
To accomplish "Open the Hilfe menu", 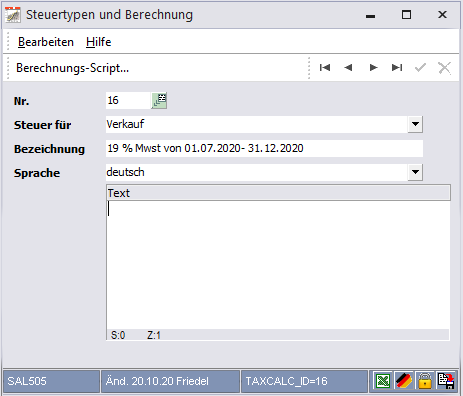I will (98, 42).
